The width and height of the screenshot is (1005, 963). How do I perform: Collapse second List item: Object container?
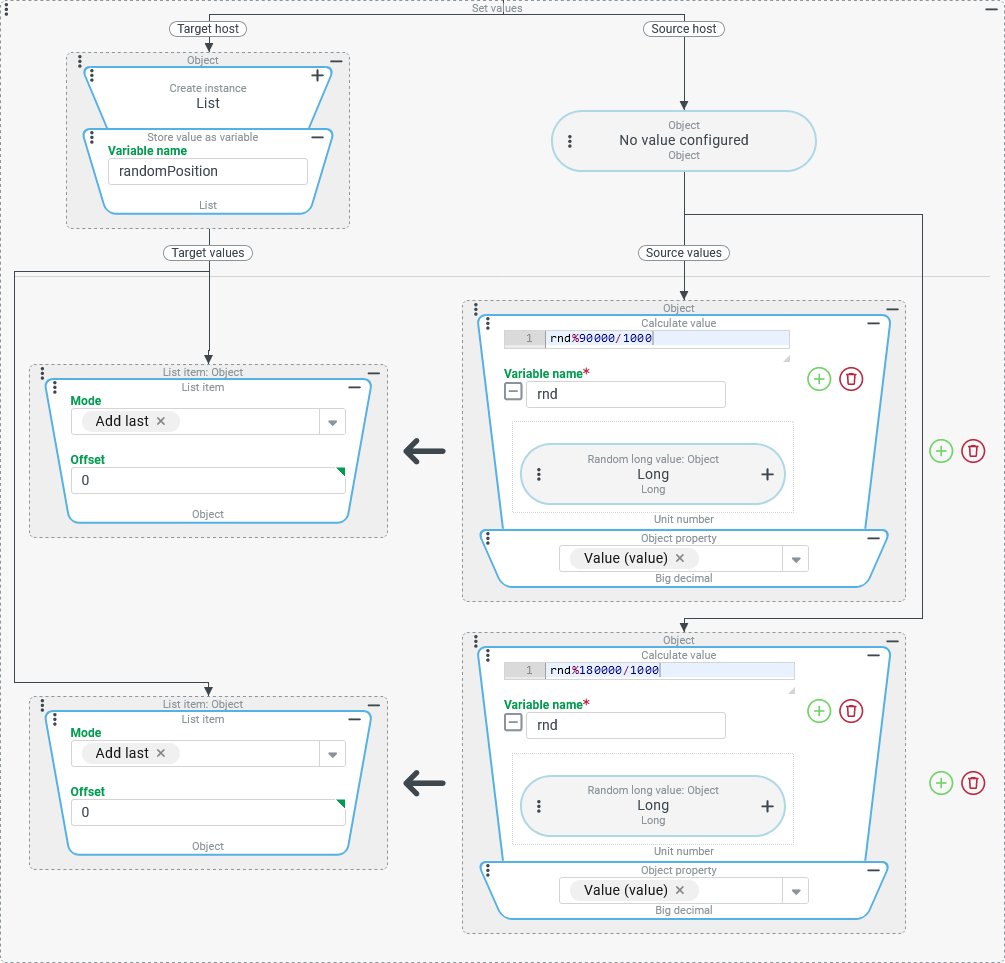(x=374, y=705)
